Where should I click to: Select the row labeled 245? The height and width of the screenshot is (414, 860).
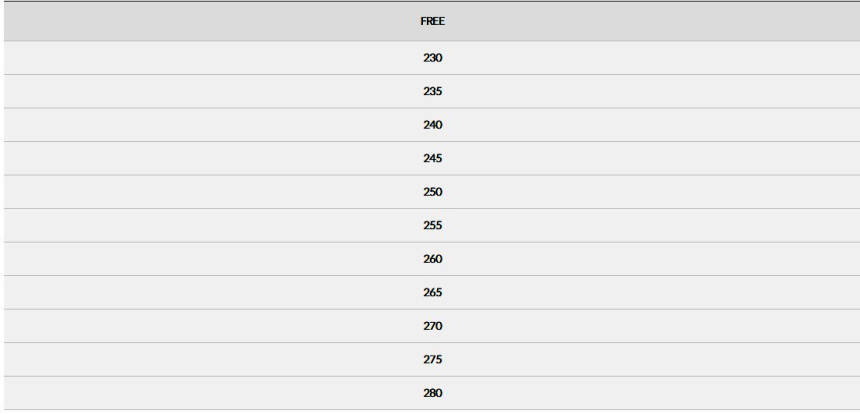pyautogui.click(x=432, y=159)
